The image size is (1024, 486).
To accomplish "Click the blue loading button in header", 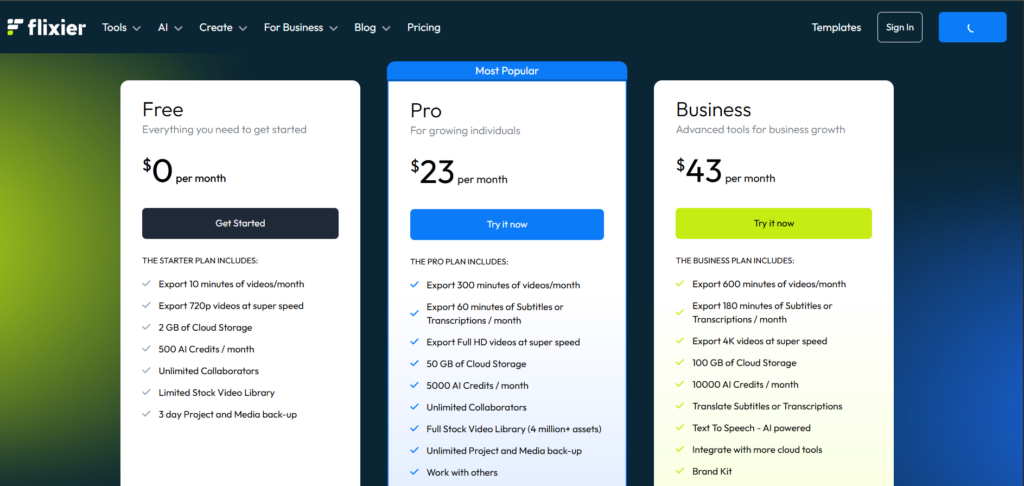I will (972, 27).
